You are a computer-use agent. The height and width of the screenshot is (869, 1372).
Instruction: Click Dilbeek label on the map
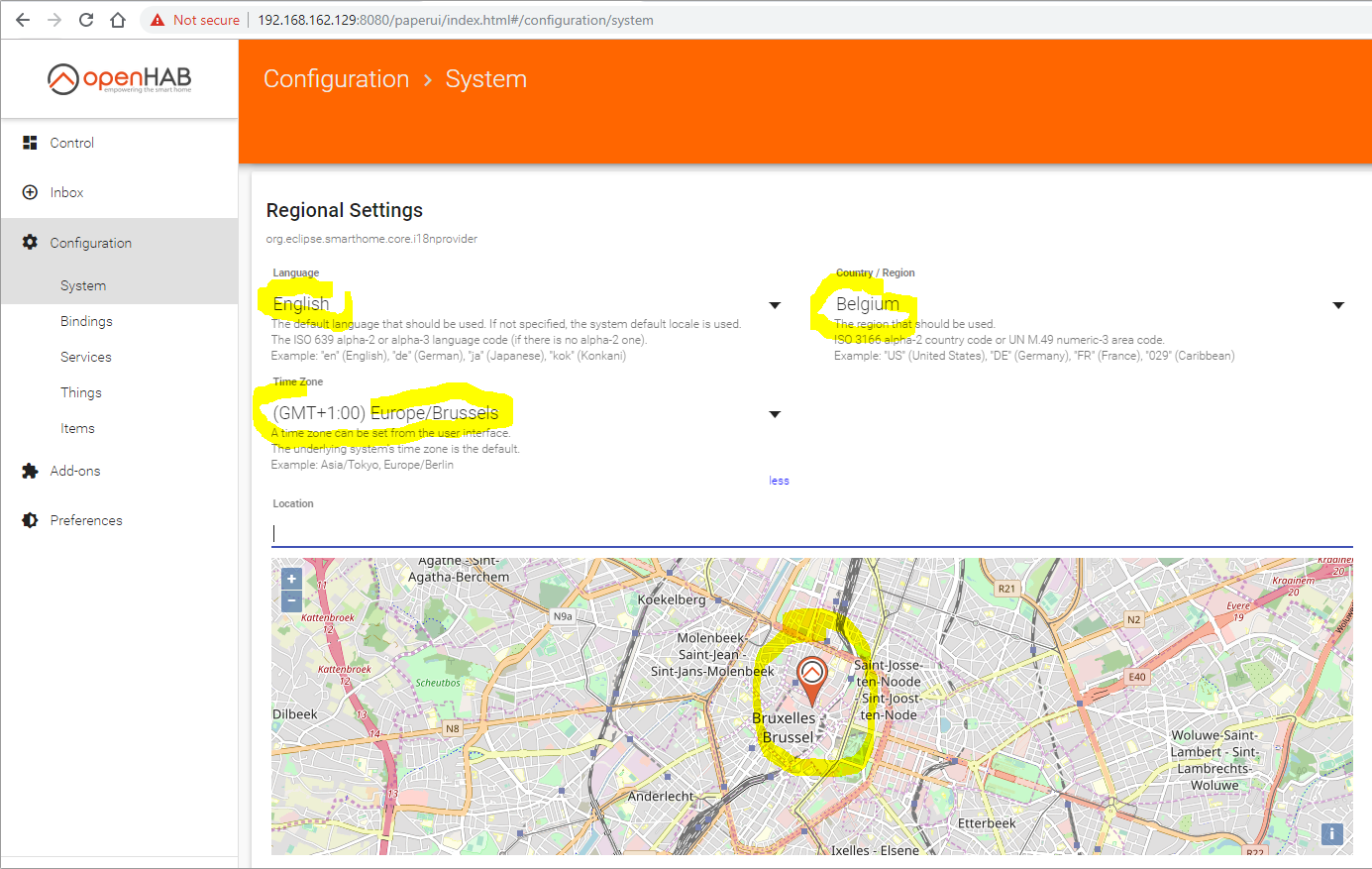[295, 714]
